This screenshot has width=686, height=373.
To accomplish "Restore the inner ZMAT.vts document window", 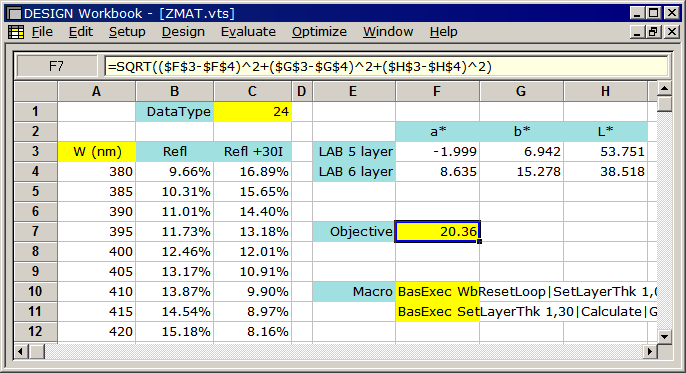I will [x=654, y=32].
